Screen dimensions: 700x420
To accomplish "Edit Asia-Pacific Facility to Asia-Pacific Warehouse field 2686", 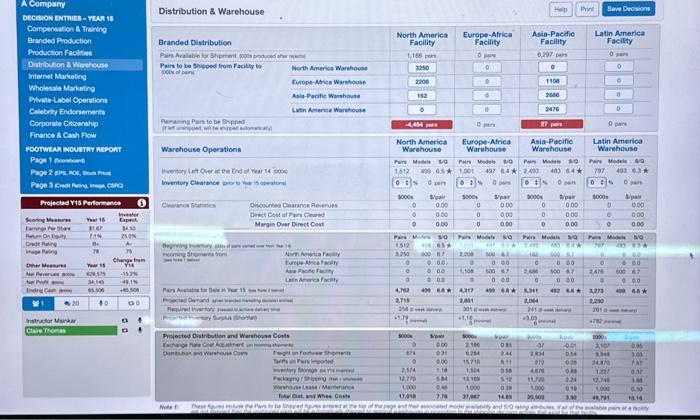I will 553,95.
